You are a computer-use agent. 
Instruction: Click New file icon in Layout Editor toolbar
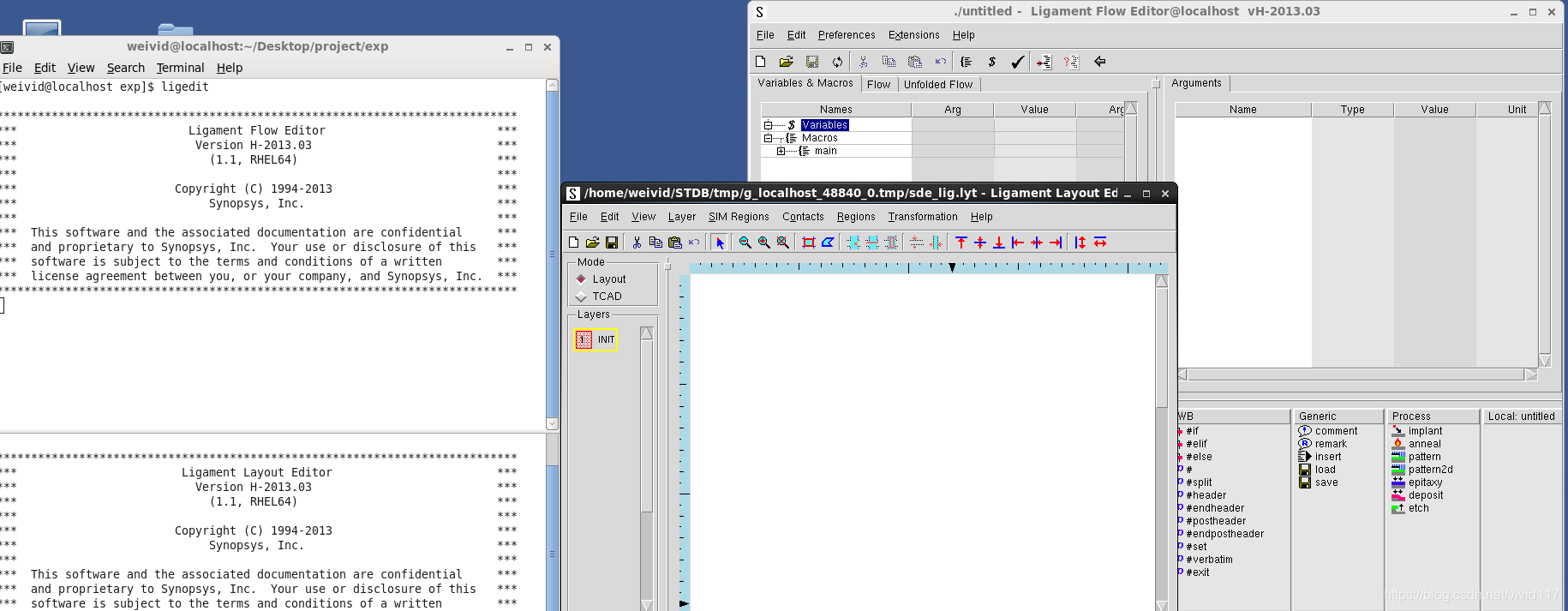(x=574, y=243)
